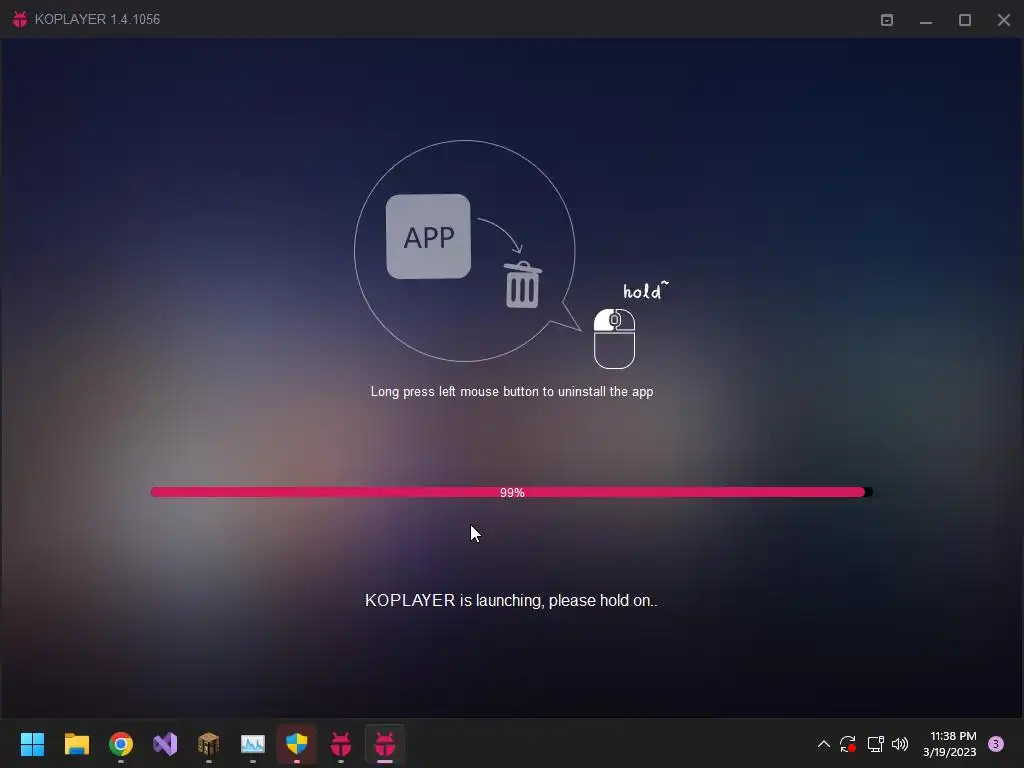Click the KOPLAYER logo in title bar
1024x768 pixels.
coord(20,19)
